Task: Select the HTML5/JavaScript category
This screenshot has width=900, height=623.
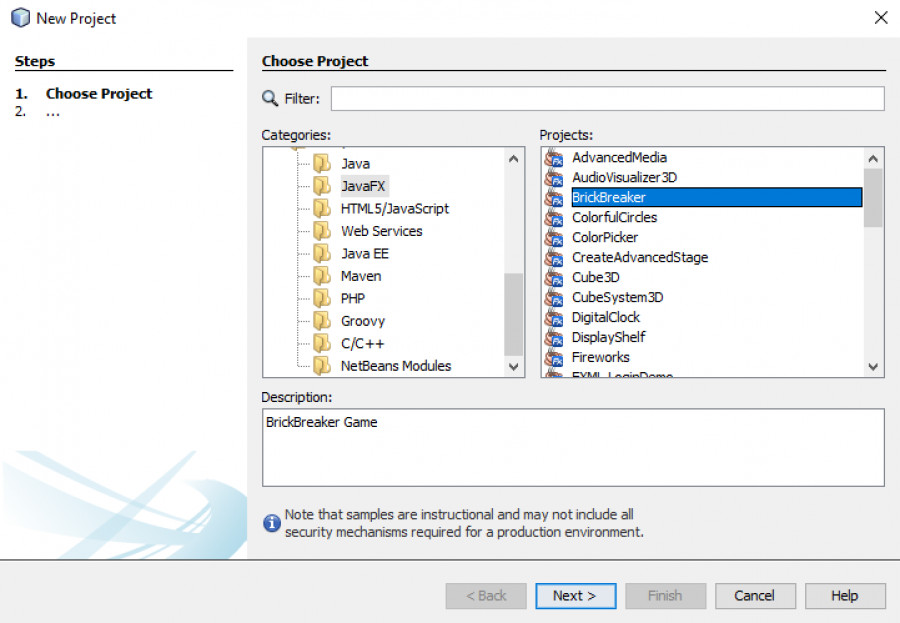Action: [x=395, y=208]
